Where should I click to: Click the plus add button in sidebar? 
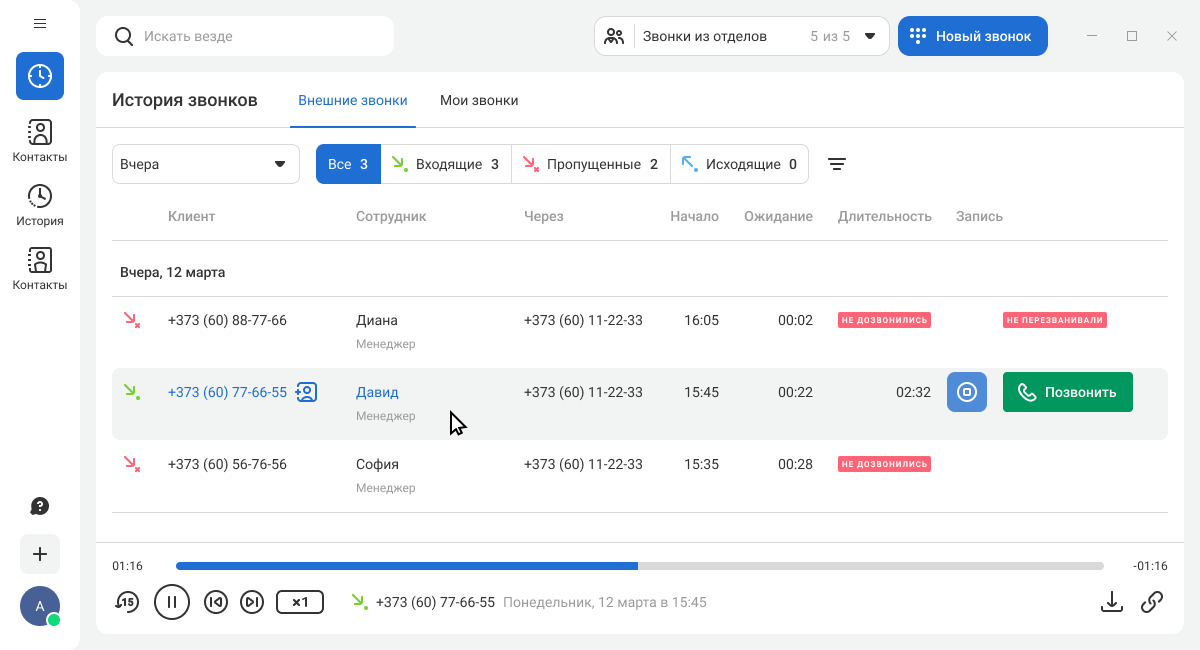[x=40, y=554]
